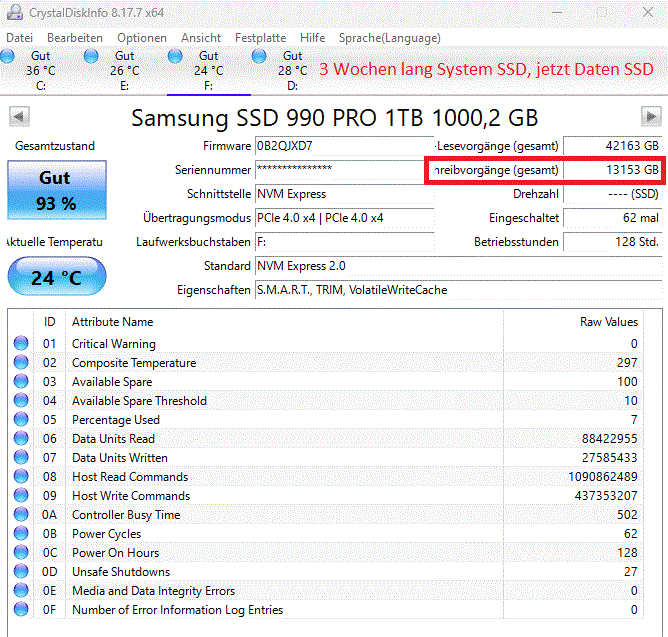Click status orb of Controller Busy Time row
Screen dimensions: 668x637
tap(21, 514)
